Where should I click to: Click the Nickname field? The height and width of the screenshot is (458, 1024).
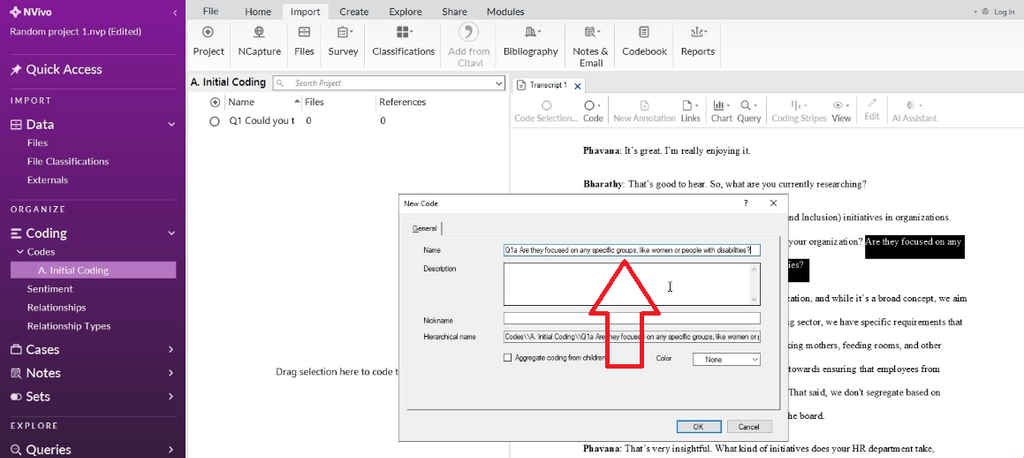click(x=632, y=318)
